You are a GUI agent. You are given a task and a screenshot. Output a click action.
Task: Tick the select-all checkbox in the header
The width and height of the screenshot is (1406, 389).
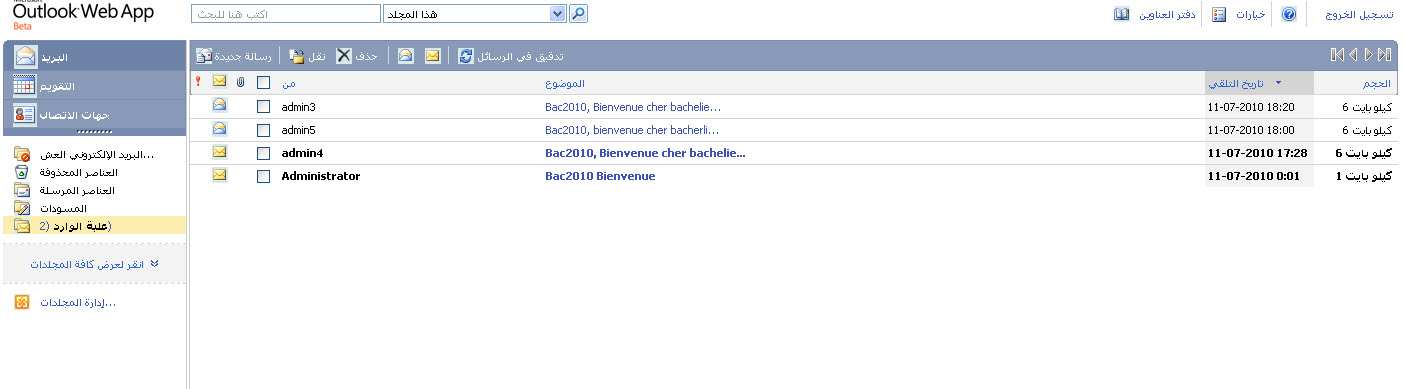click(263, 82)
